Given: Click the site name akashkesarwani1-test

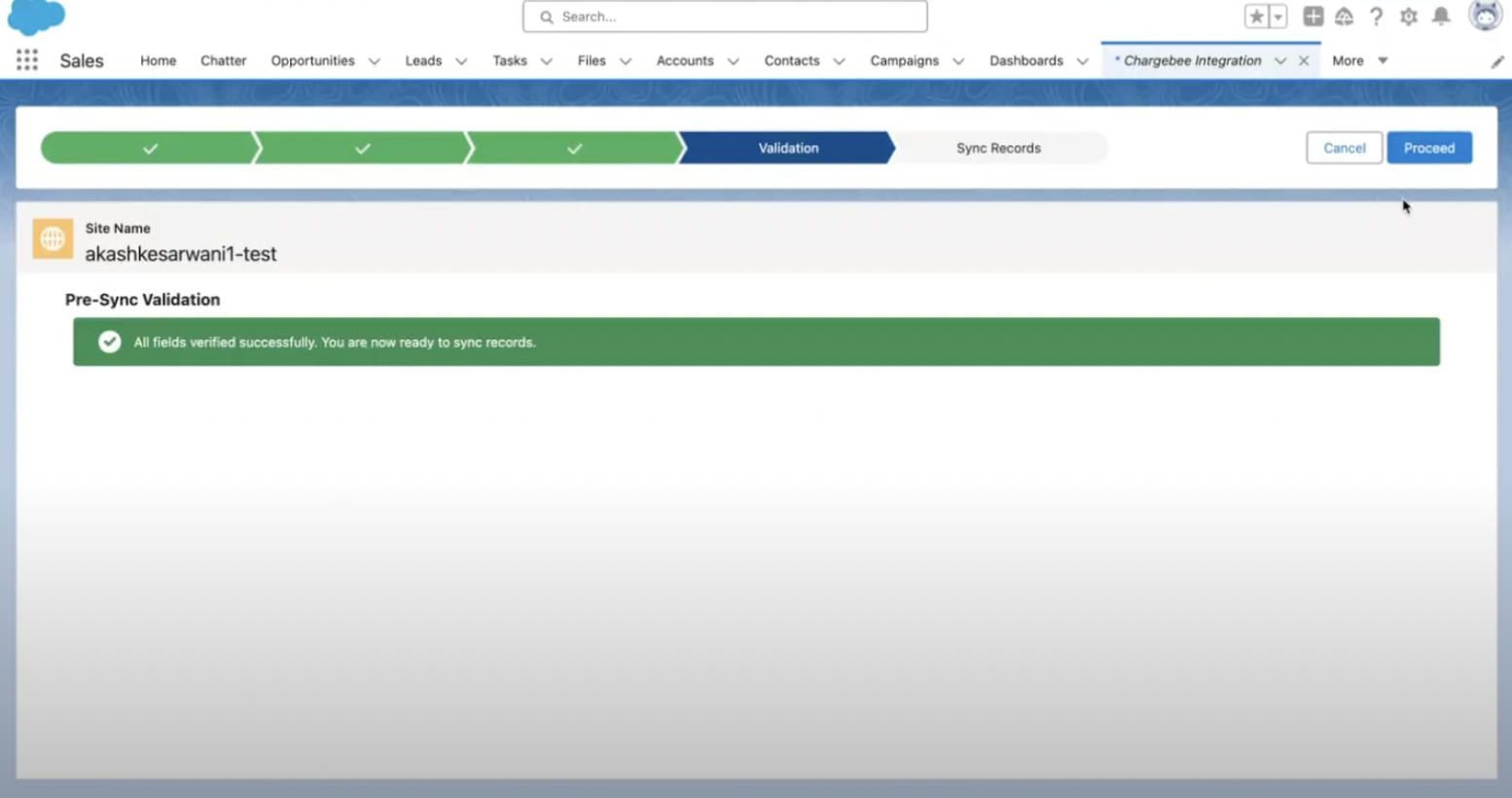Looking at the screenshot, I should coord(181,254).
